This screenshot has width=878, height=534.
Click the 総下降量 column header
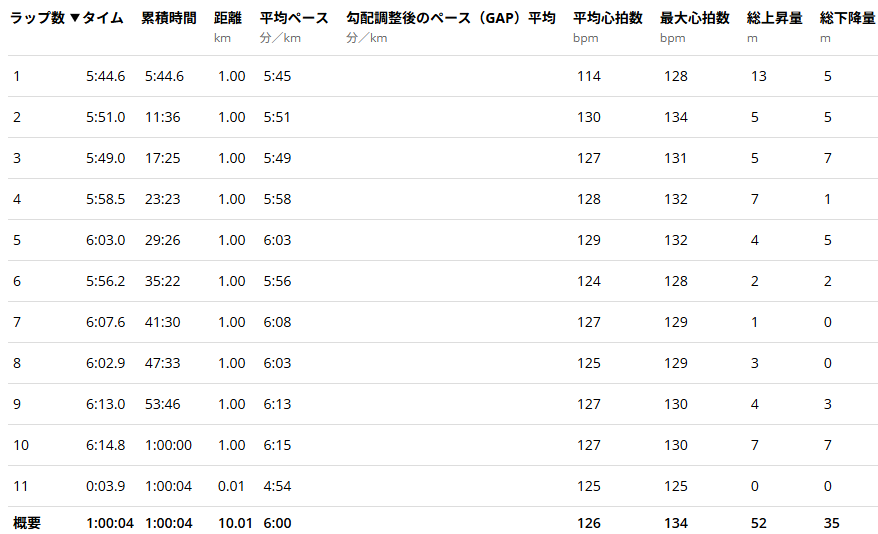847,18
